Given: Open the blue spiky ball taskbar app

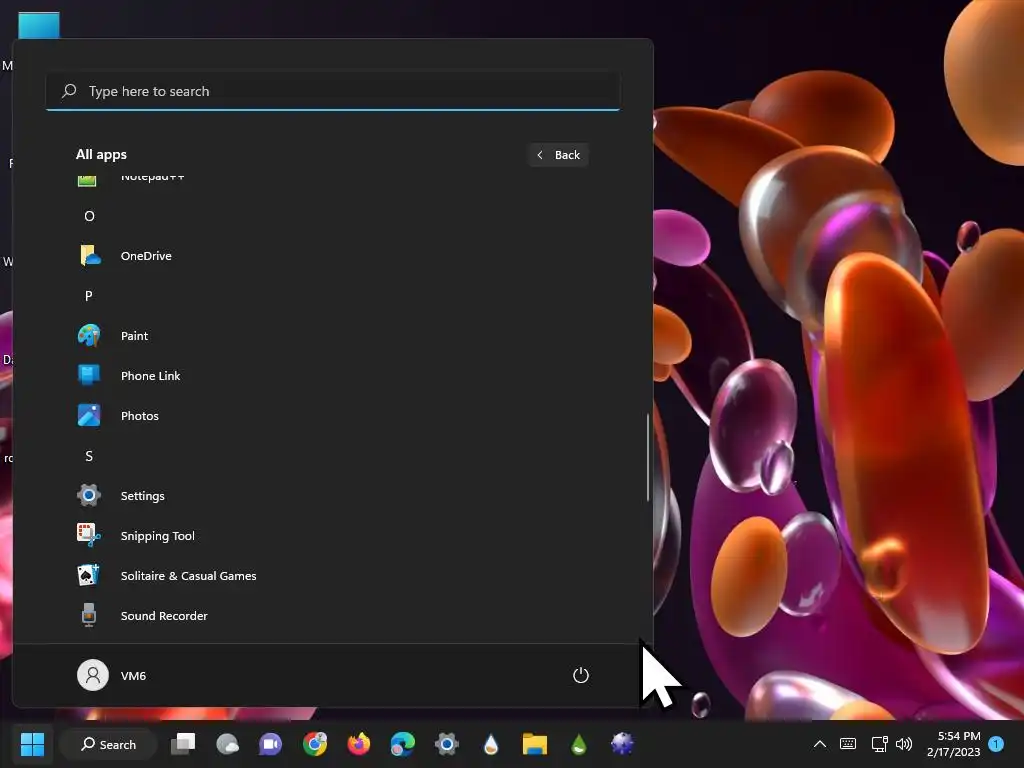Looking at the screenshot, I should point(622,744).
